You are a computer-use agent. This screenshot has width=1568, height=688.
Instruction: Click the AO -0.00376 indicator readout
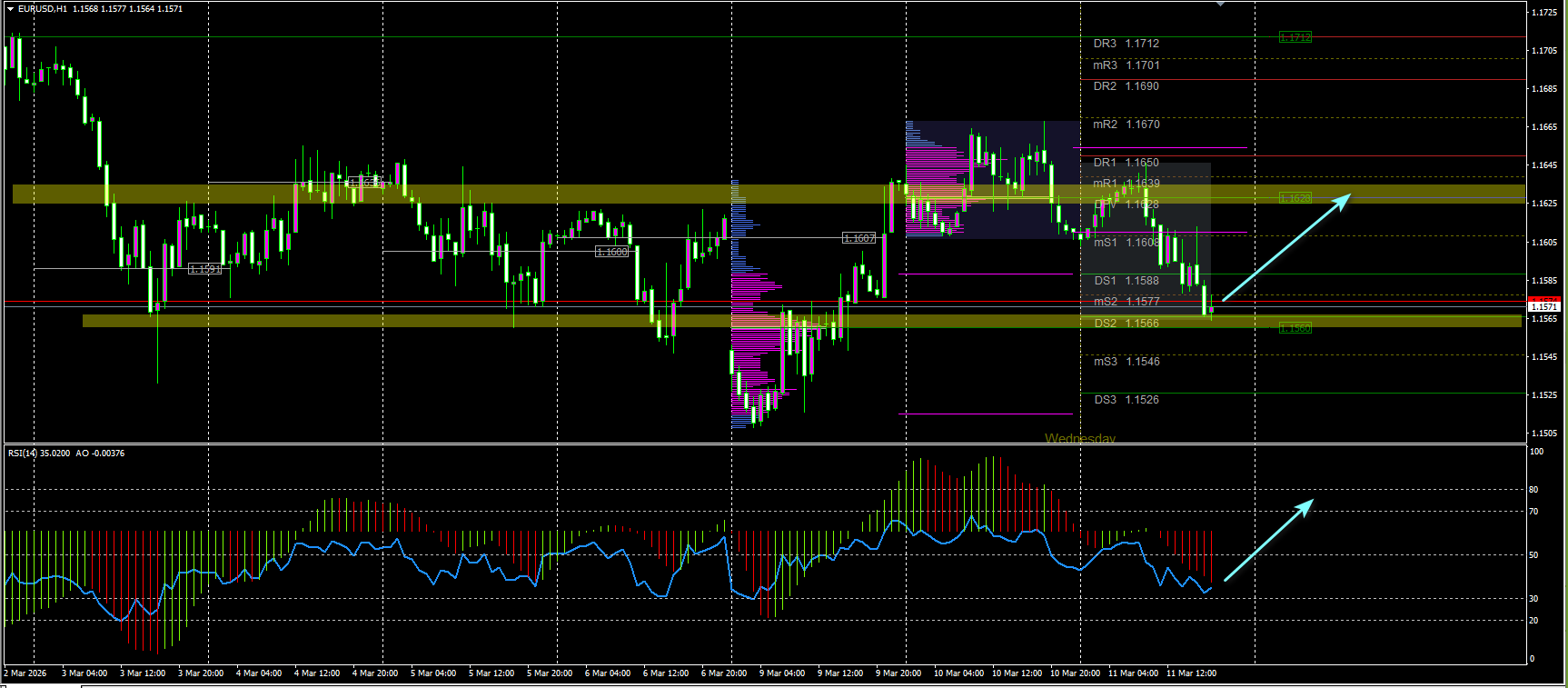pyautogui.click(x=100, y=454)
